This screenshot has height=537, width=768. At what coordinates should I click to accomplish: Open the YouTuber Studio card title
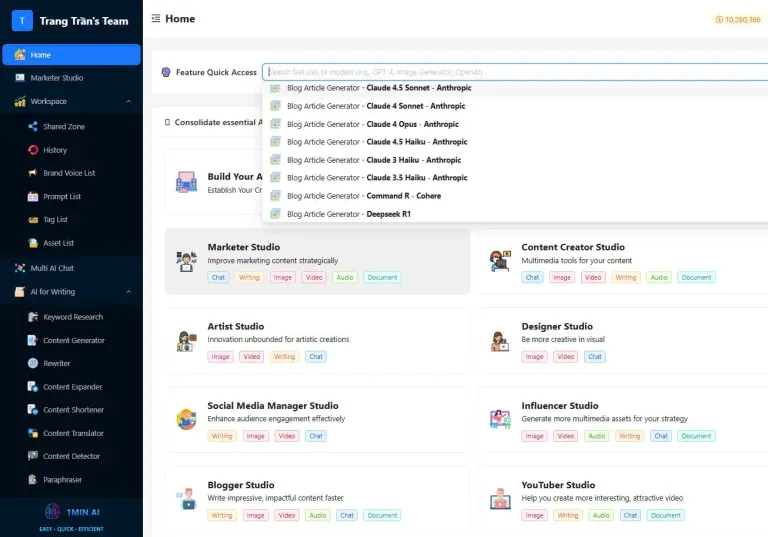(558, 485)
